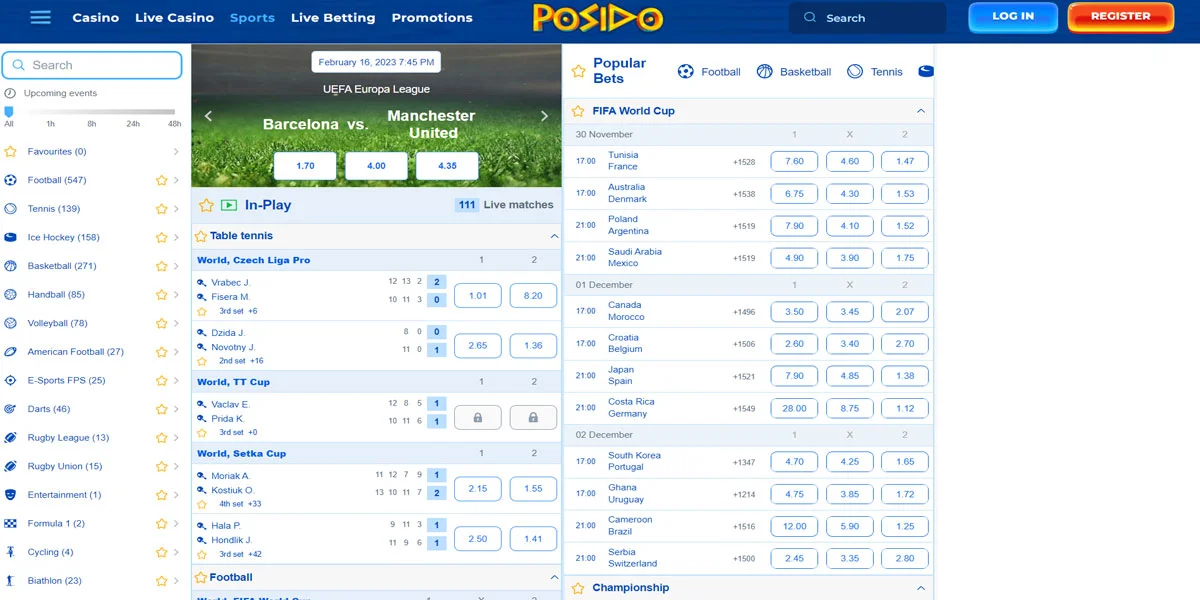Screen dimensions: 1200x600
Task: Favourite Tennis in the sports sidebar
Action: tap(161, 209)
